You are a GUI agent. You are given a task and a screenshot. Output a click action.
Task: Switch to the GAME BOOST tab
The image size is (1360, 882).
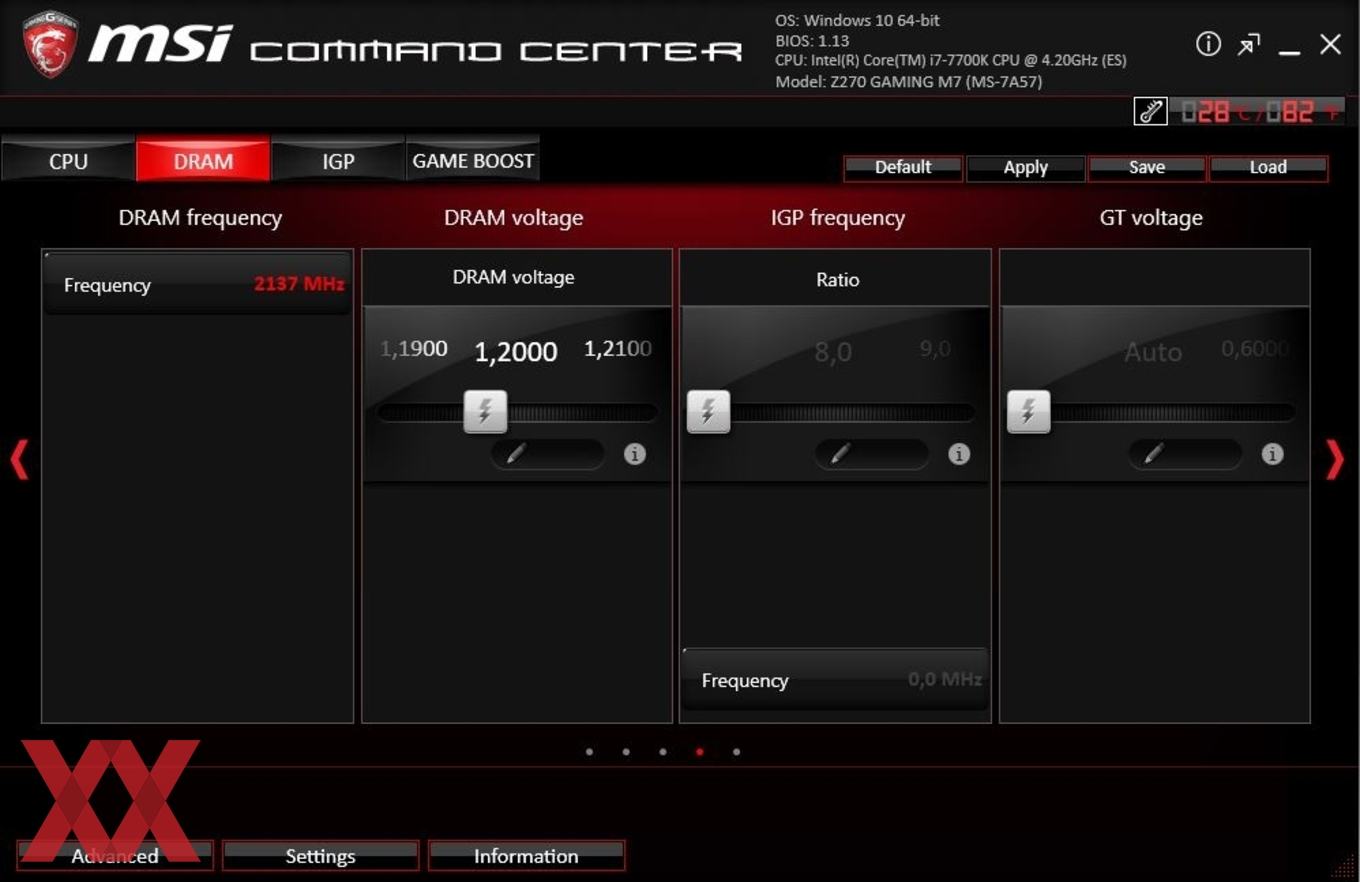[473, 160]
